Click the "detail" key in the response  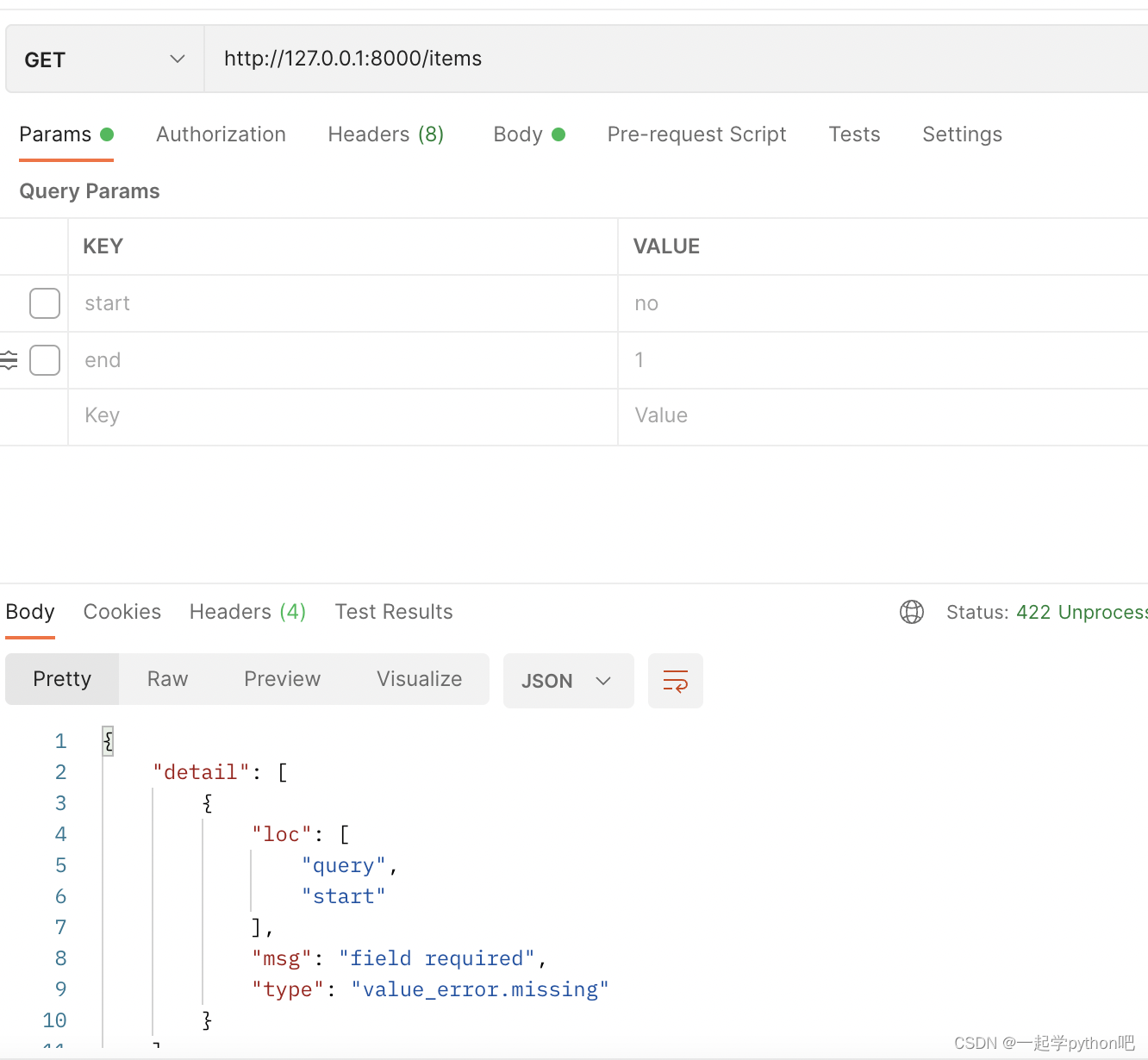click(201, 772)
